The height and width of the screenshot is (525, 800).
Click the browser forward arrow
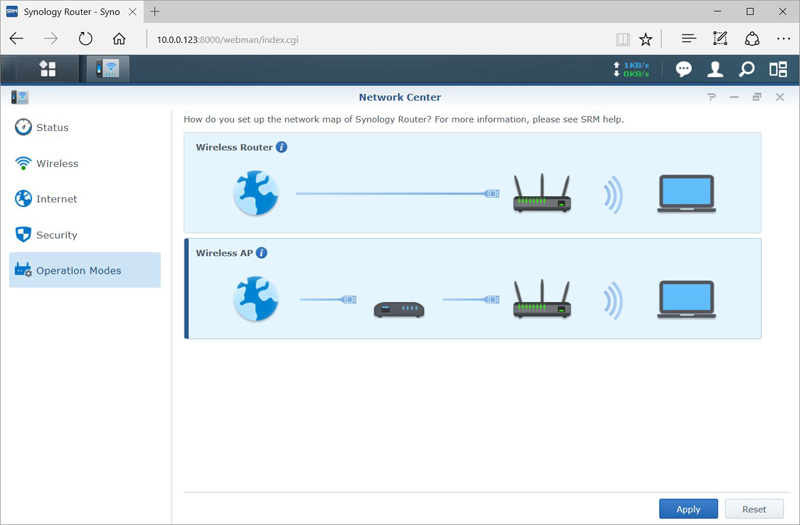click(x=51, y=39)
